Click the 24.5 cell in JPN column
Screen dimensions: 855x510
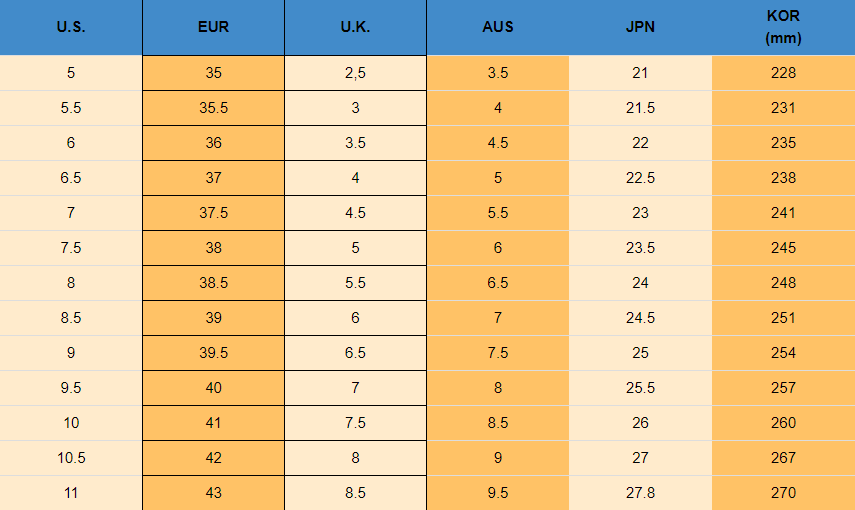click(640, 318)
